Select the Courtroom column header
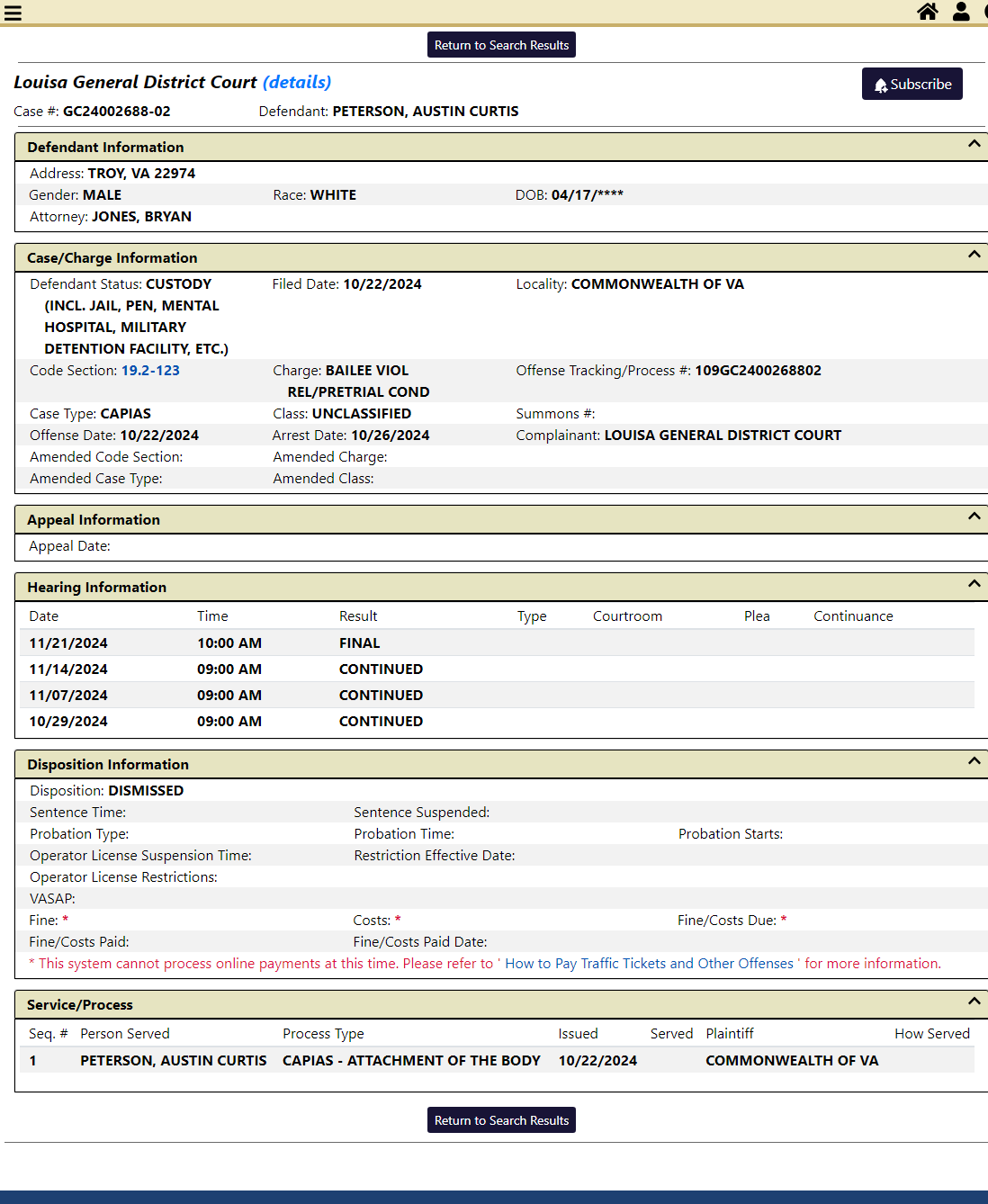Screen dimensions: 988x1204 point(627,616)
